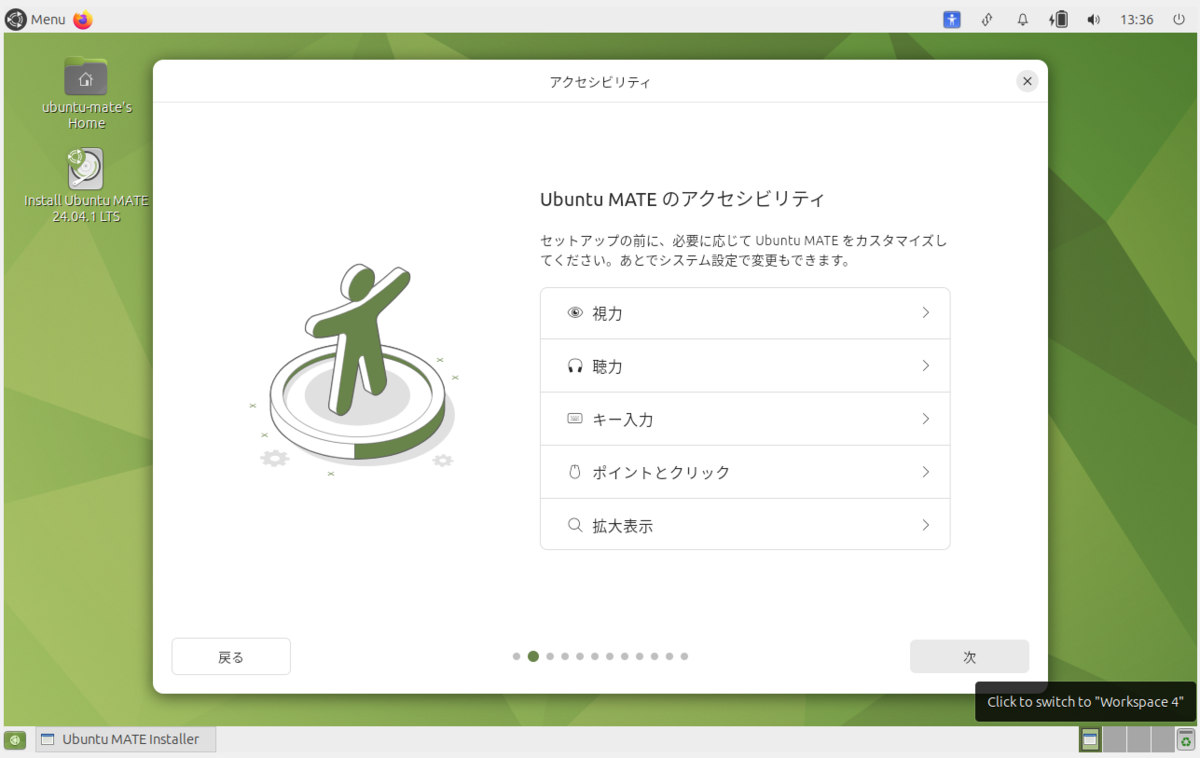Screen dimensions: 1200x758
Task: Open the Menu in the top panel
Action: (36, 19)
